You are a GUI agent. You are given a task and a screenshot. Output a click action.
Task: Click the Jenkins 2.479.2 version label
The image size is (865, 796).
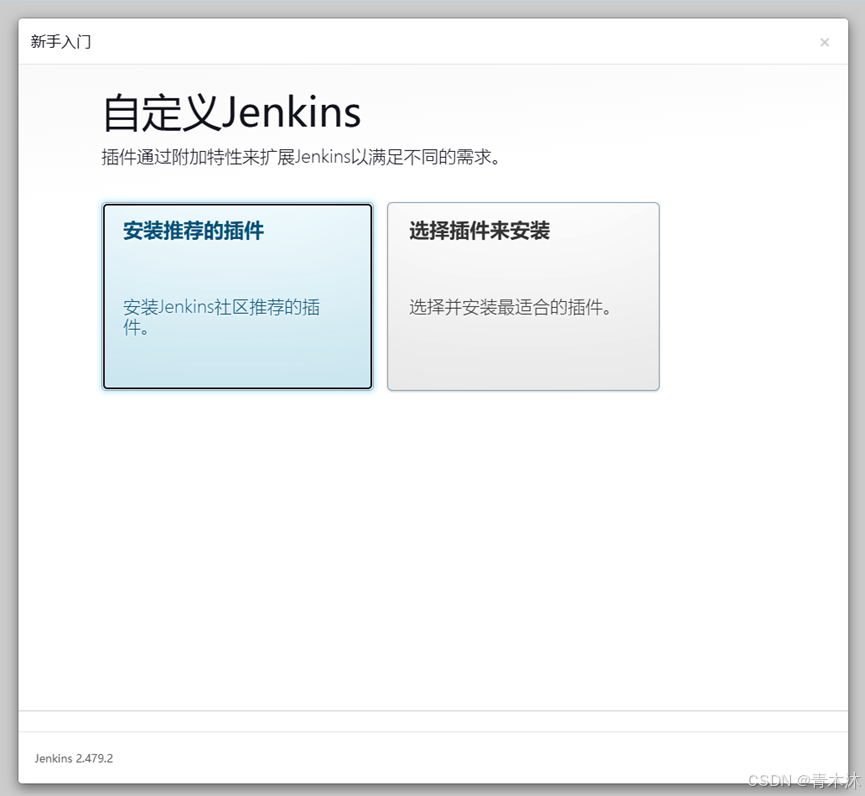tap(73, 758)
